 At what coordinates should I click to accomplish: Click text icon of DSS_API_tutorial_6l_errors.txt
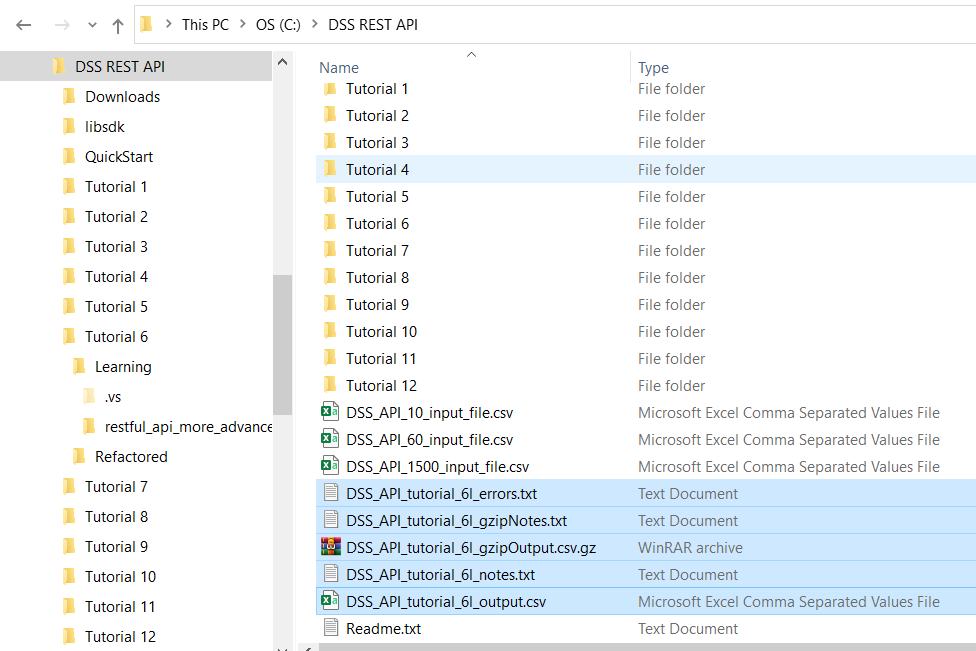331,493
